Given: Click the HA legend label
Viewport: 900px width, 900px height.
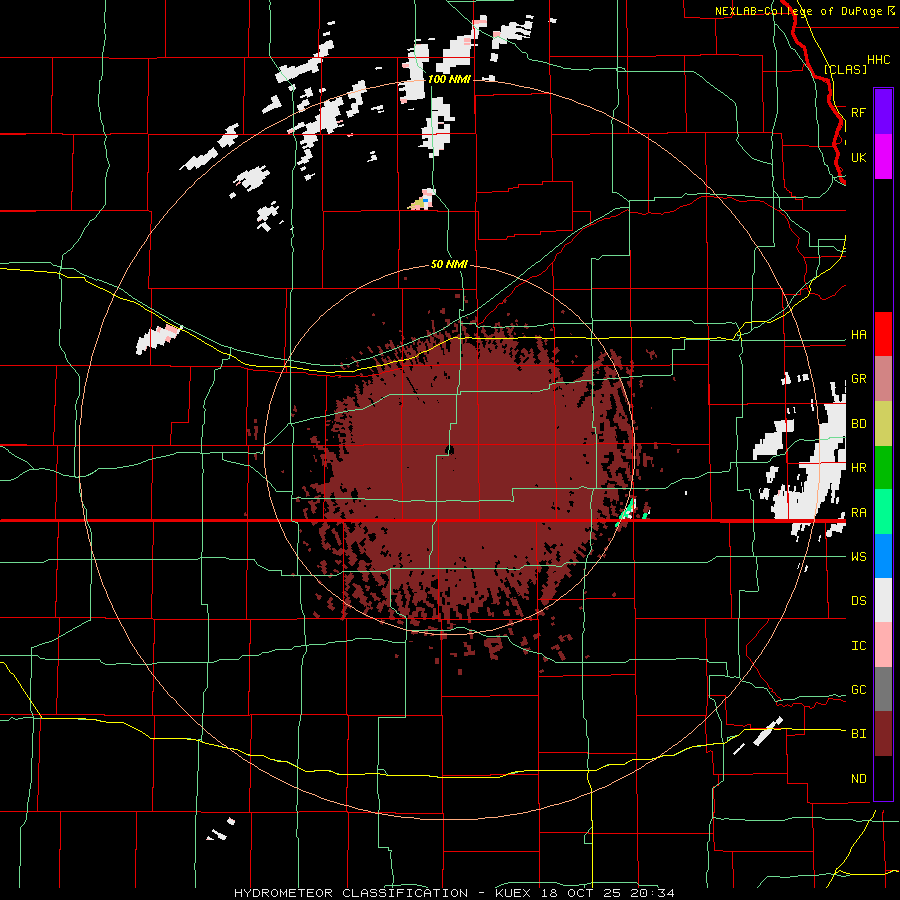Looking at the screenshot, I should click(858, 335).
